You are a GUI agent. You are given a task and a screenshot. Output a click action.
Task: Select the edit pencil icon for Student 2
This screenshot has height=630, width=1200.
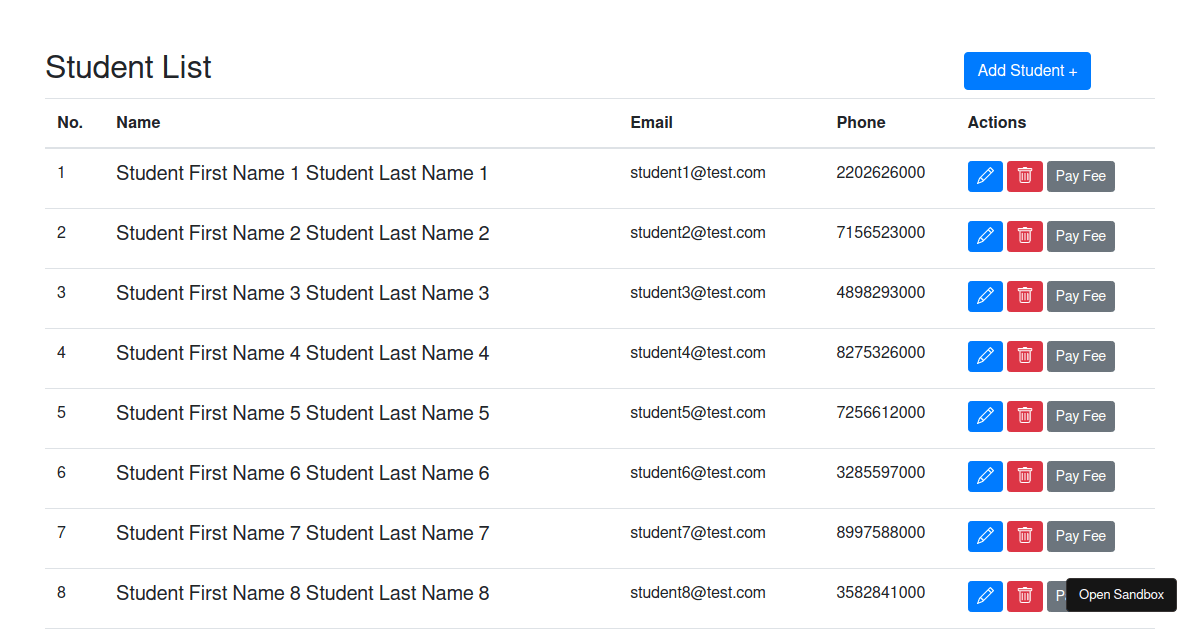pos(985,236)
